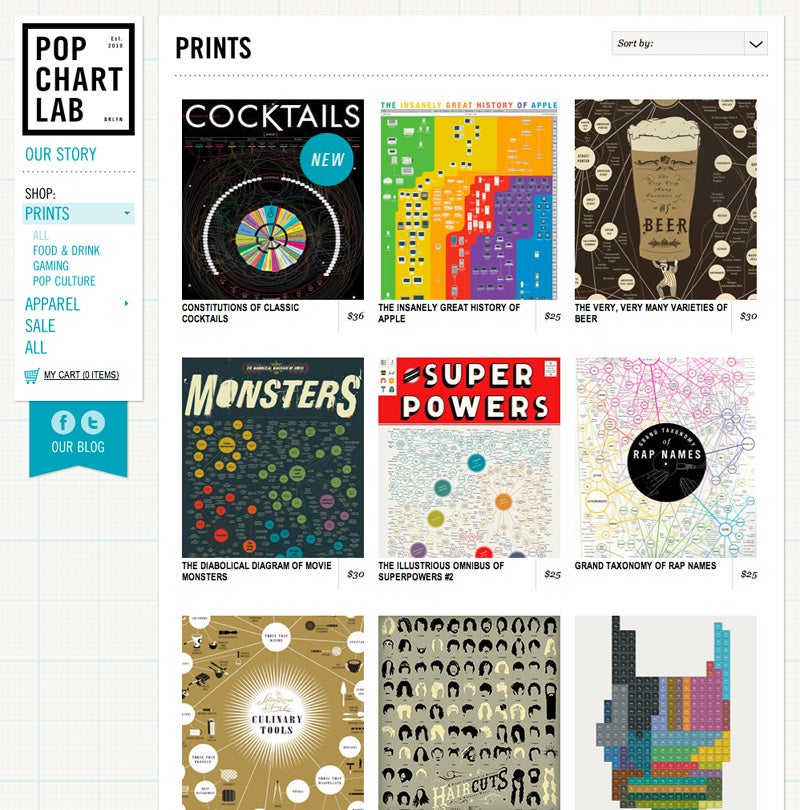The height and width of the screenshot is (810, 800).
Task: Click the Illustrious Omnibus of Superpowers #2 title
Action: 441,571
